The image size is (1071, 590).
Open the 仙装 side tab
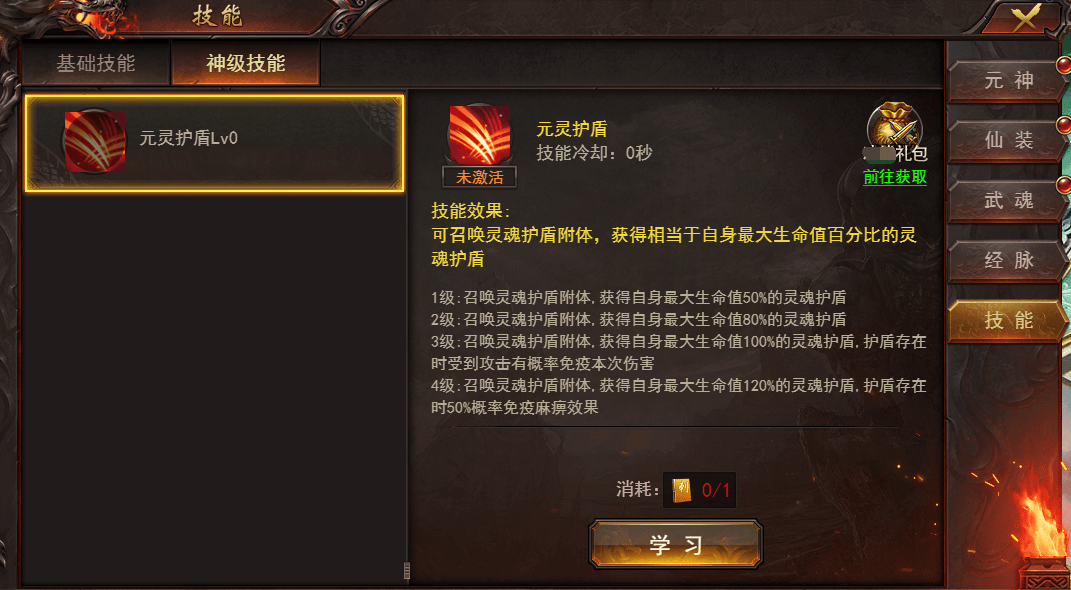coord(1005,141)
